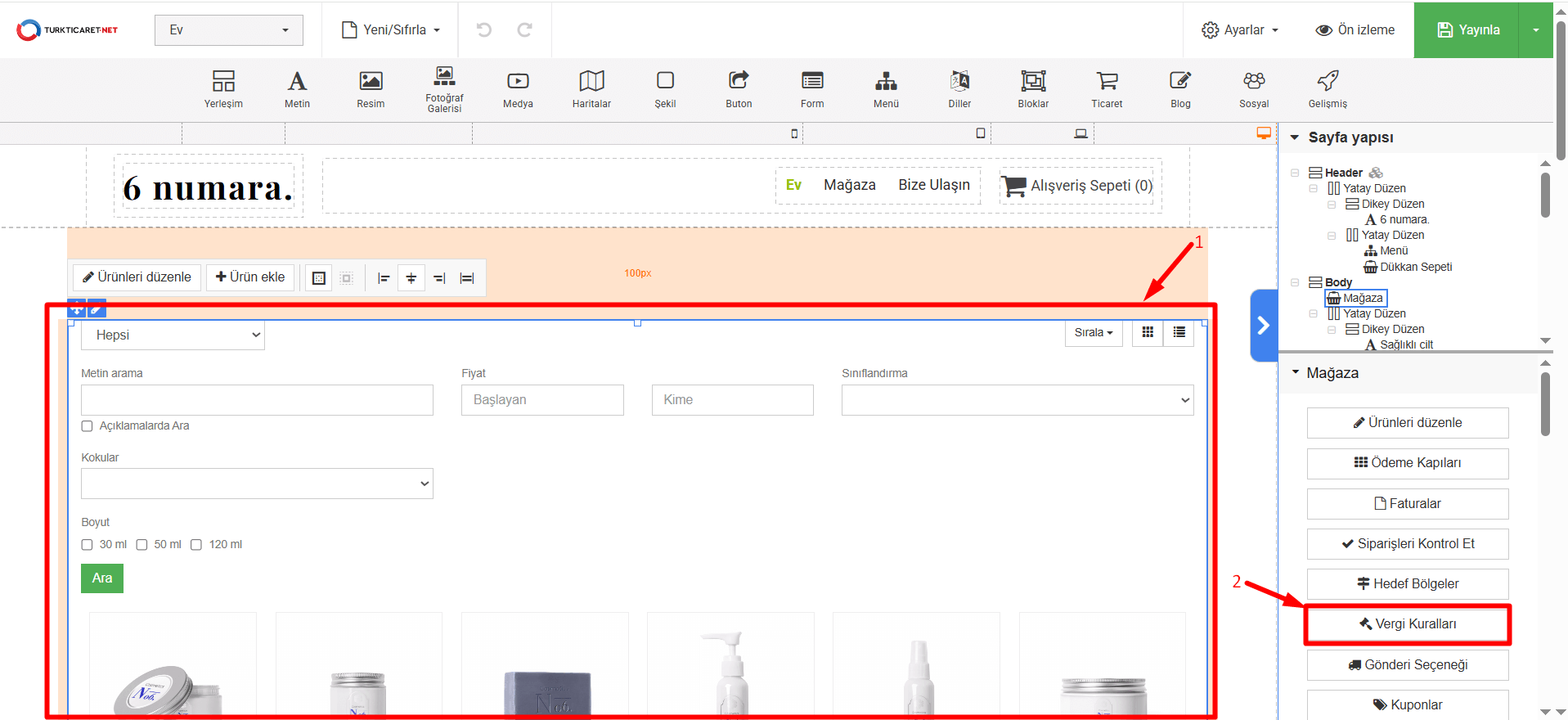Screen dimensions: 1568x720
Task: Enable Açıklamalarda Ara checkbox
Action: pos(88,426)
